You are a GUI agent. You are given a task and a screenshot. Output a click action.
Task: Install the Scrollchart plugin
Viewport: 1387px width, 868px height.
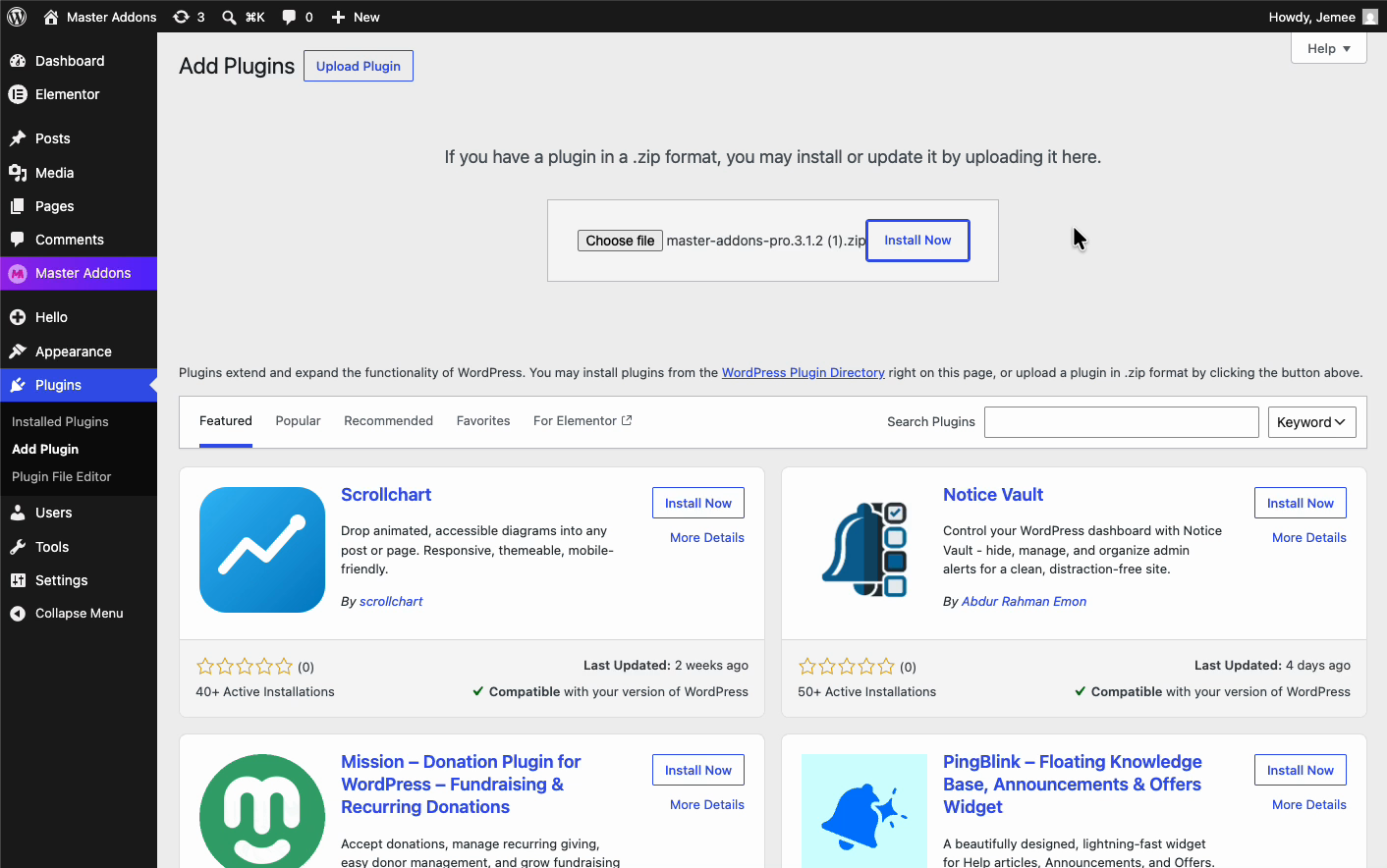pos(698,503)
